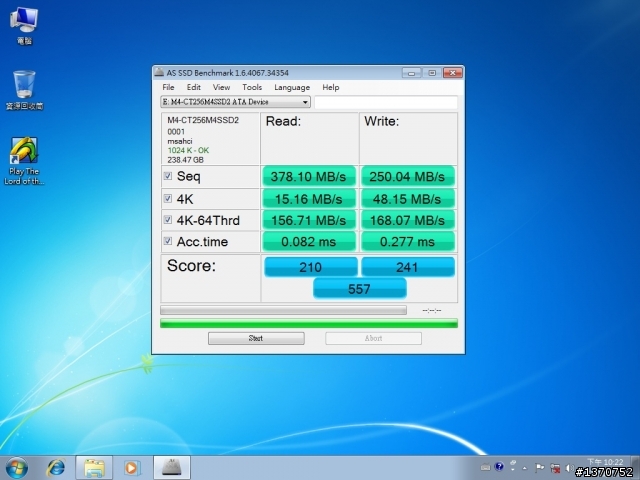The image size is (640, 480).
Task: Open the Language menu
Action: pos(292,87)
